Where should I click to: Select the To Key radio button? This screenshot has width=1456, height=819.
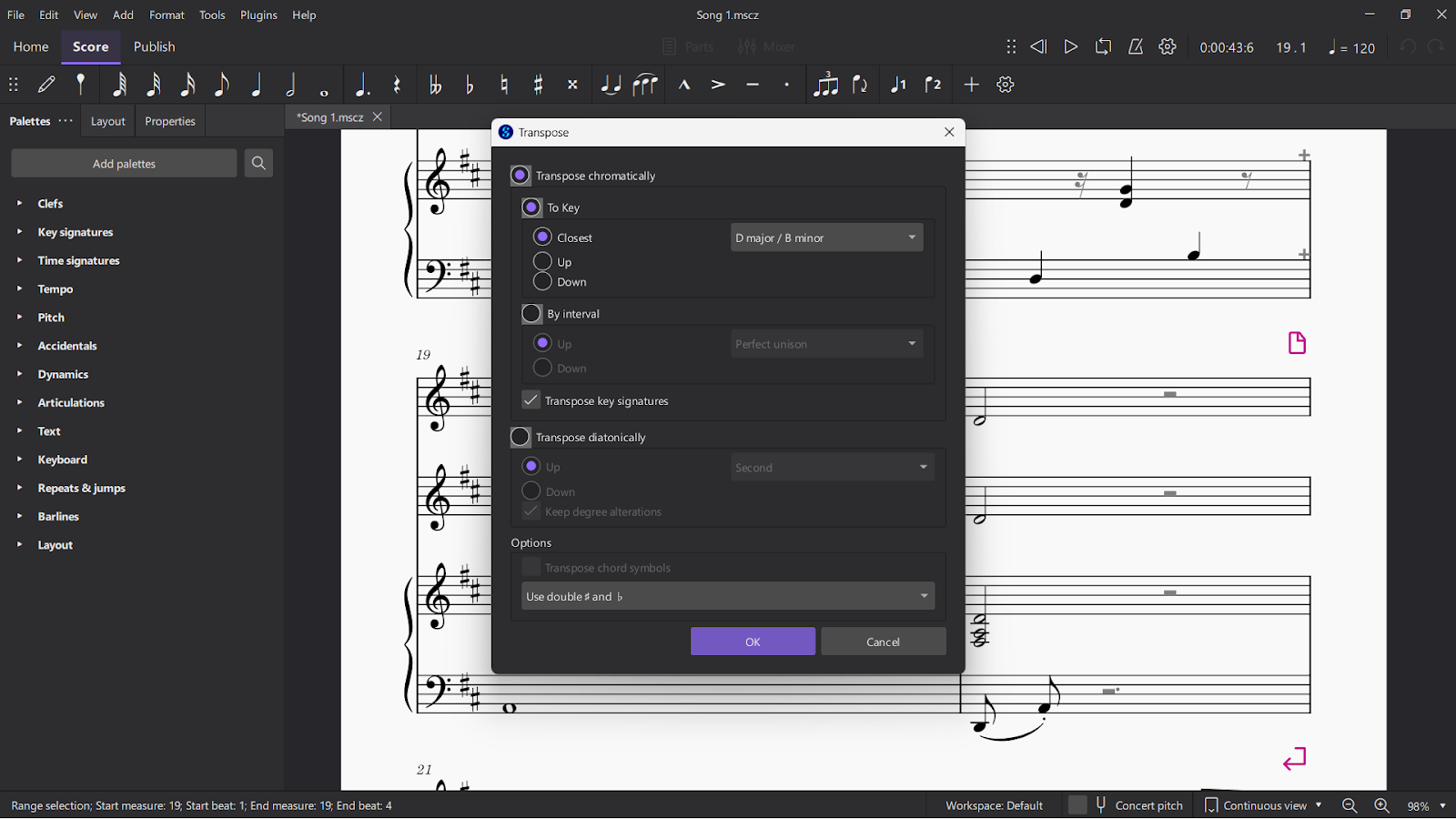click(531, 207)
